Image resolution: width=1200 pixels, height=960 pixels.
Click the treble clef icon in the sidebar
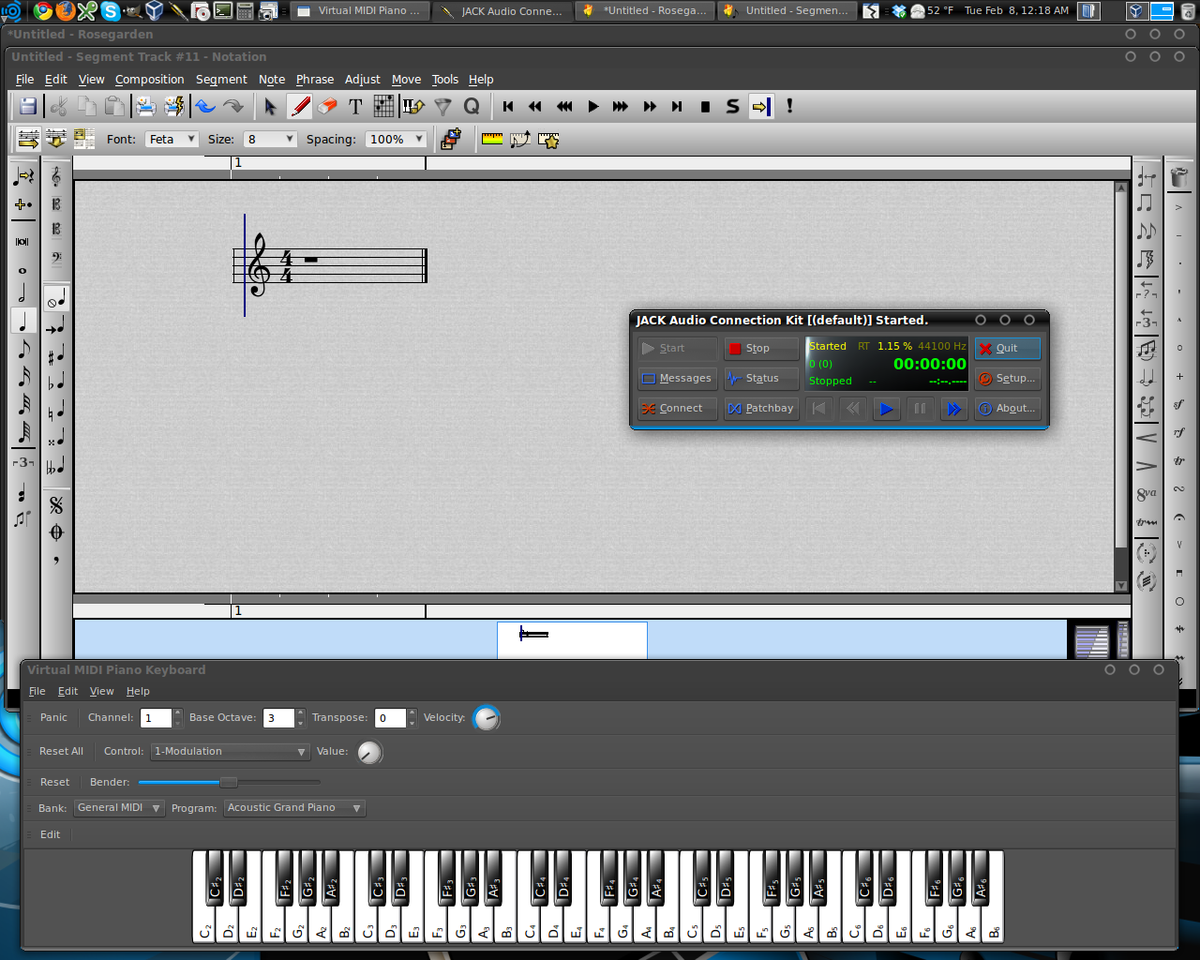54,179
